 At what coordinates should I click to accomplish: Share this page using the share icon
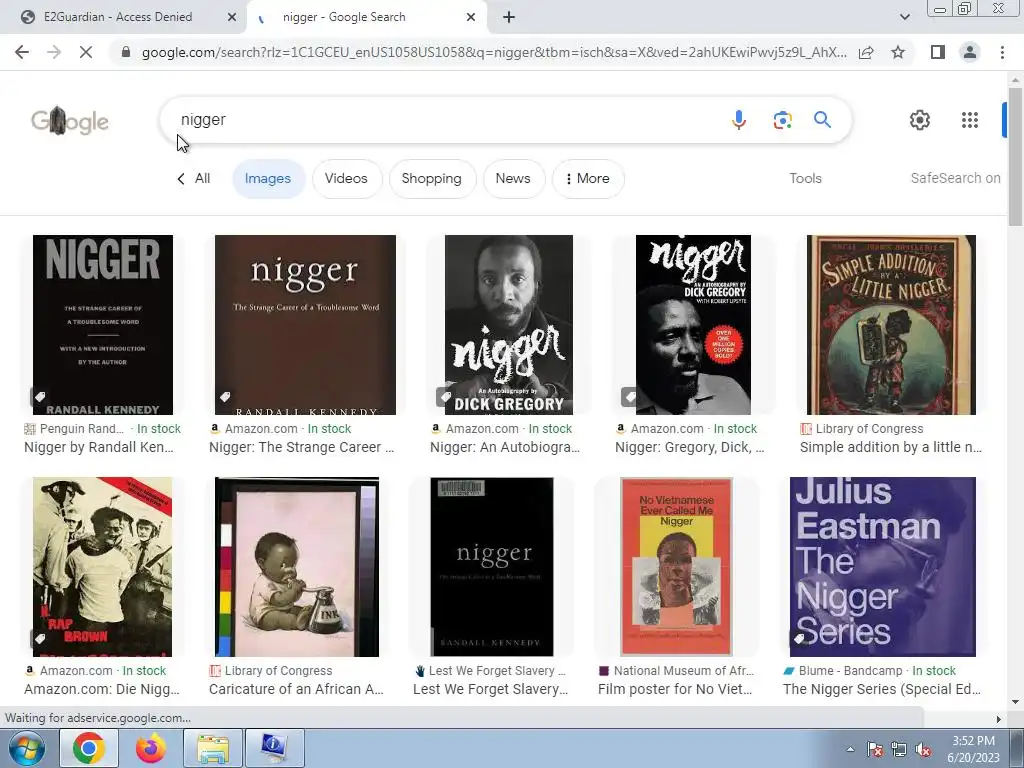(866, 52)
